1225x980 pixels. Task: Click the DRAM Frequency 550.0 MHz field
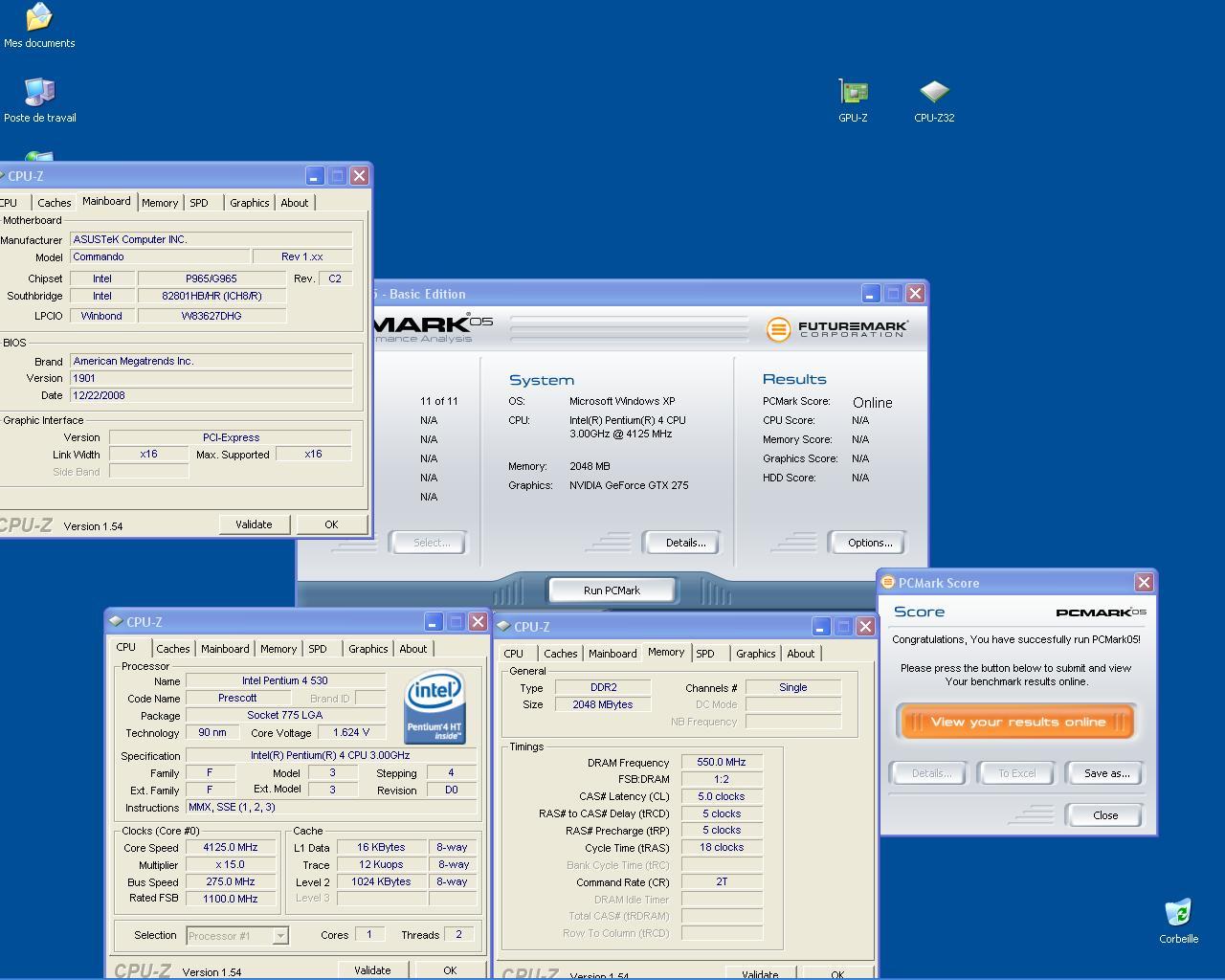click(x=722, y=763)
